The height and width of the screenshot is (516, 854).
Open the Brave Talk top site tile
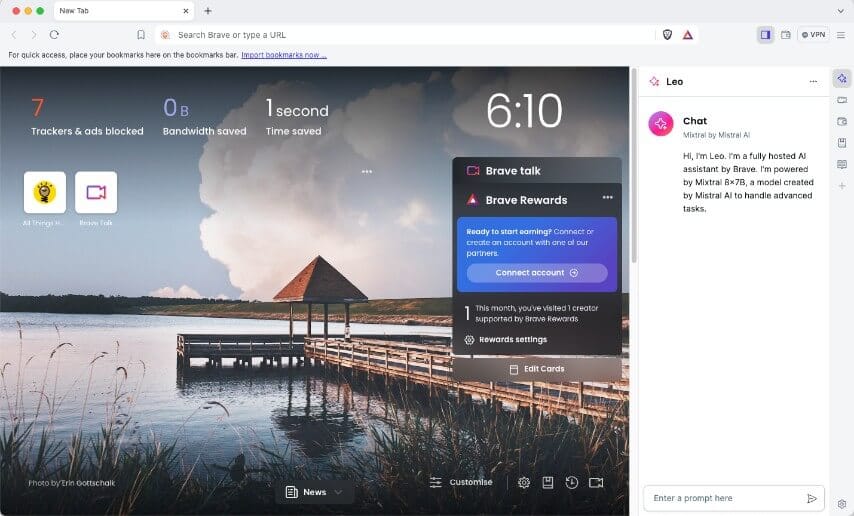point(96,192)
